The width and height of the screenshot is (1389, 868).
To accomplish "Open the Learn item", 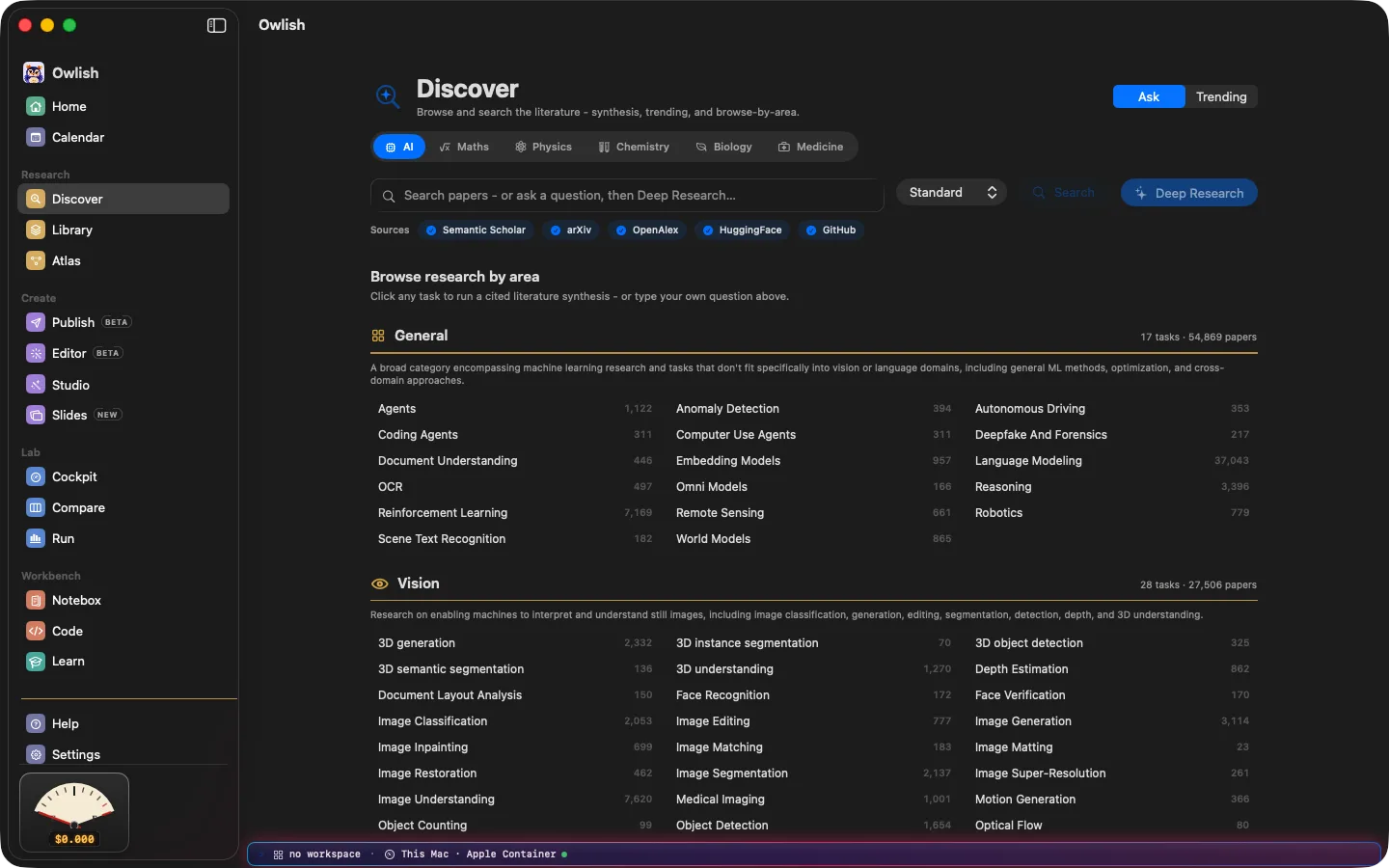I will [x=123, y=661].
